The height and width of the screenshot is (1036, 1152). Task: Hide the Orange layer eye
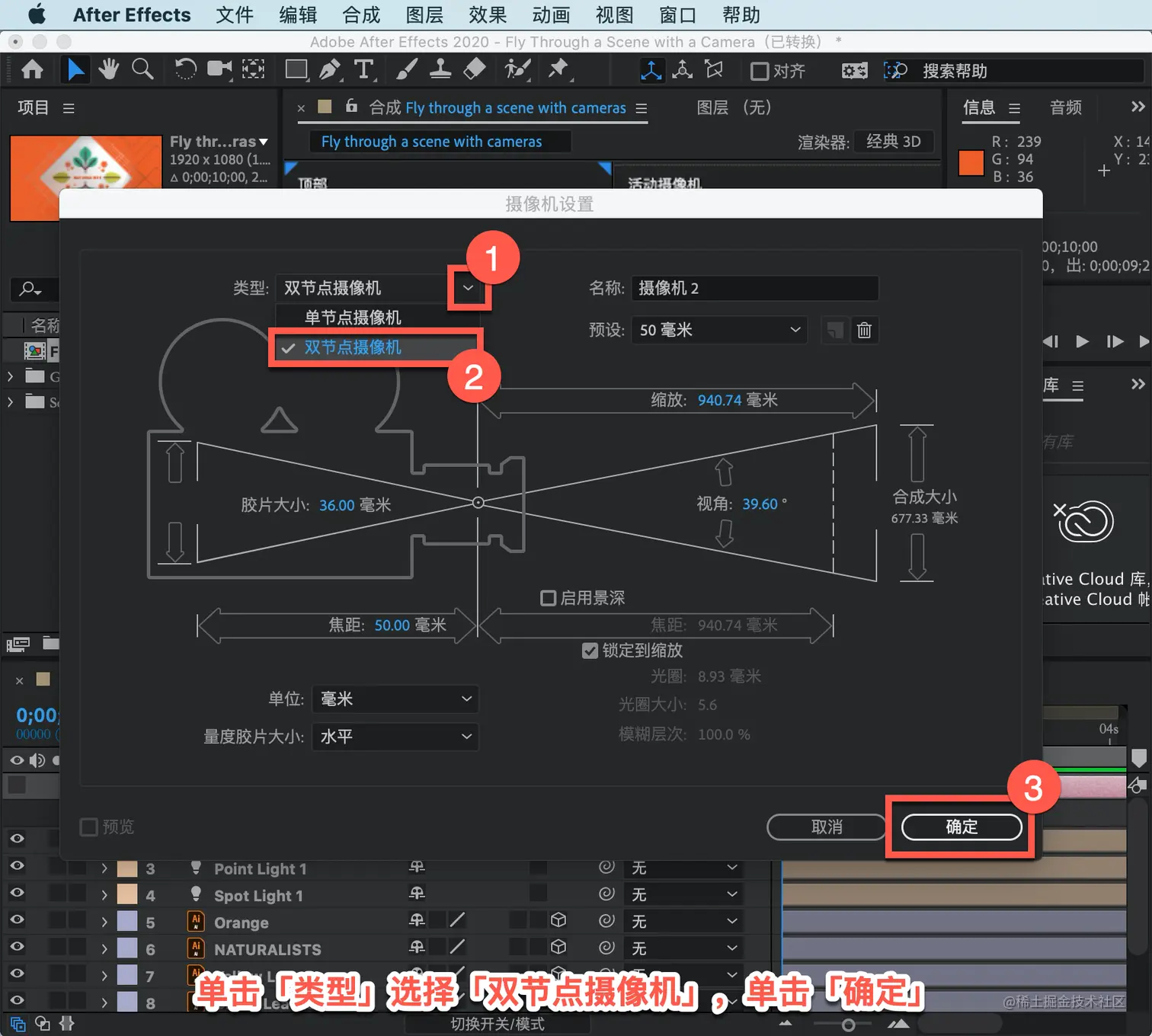17,919
